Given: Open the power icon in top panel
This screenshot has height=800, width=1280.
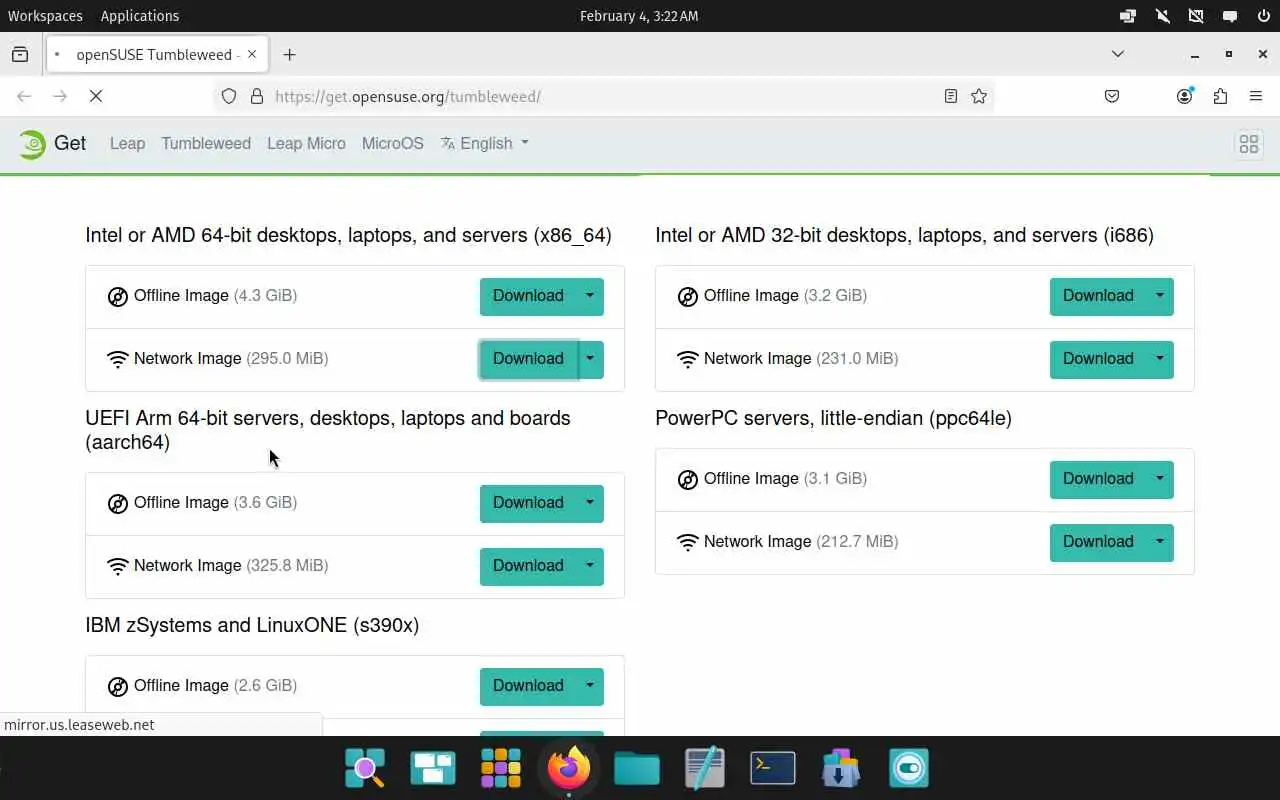Looking at the screenshot, I should (1263, 16).
